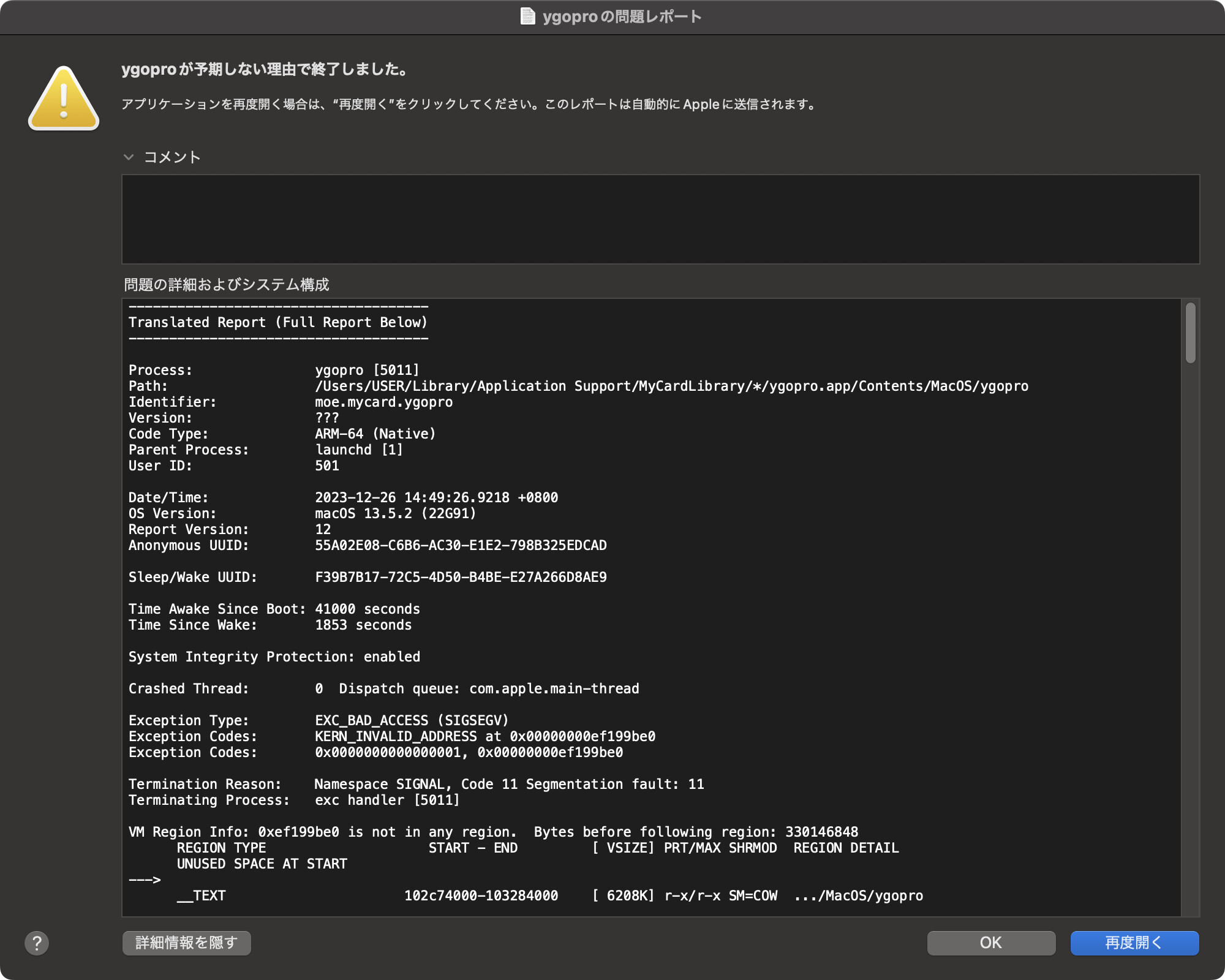
Task: Click the VM Region Info line
Action: pyautogui.click(x=493, y=832)
